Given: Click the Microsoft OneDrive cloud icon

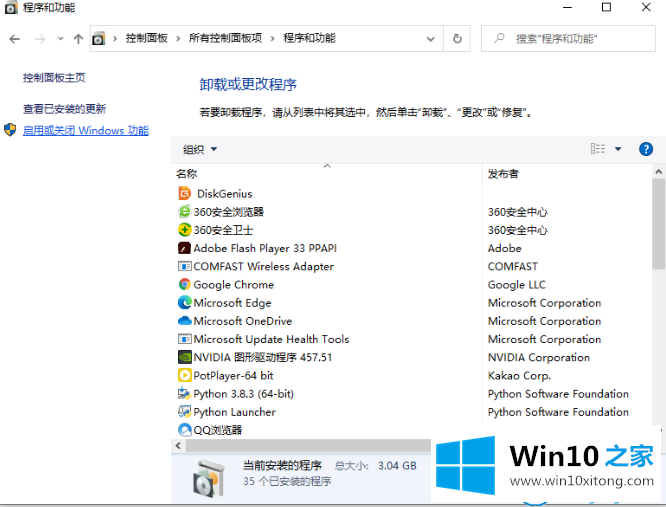Looking at the screenshot, I should [x=184, y=321].
